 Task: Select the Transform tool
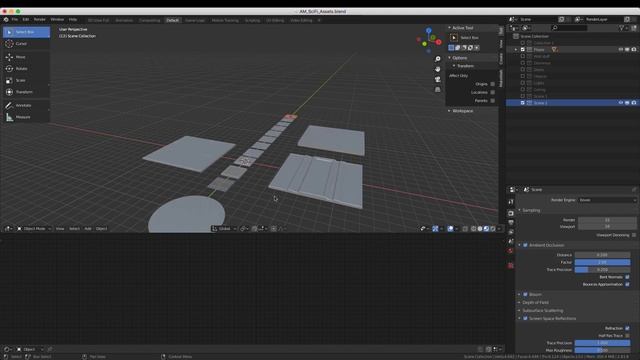(x=26, y=92)
